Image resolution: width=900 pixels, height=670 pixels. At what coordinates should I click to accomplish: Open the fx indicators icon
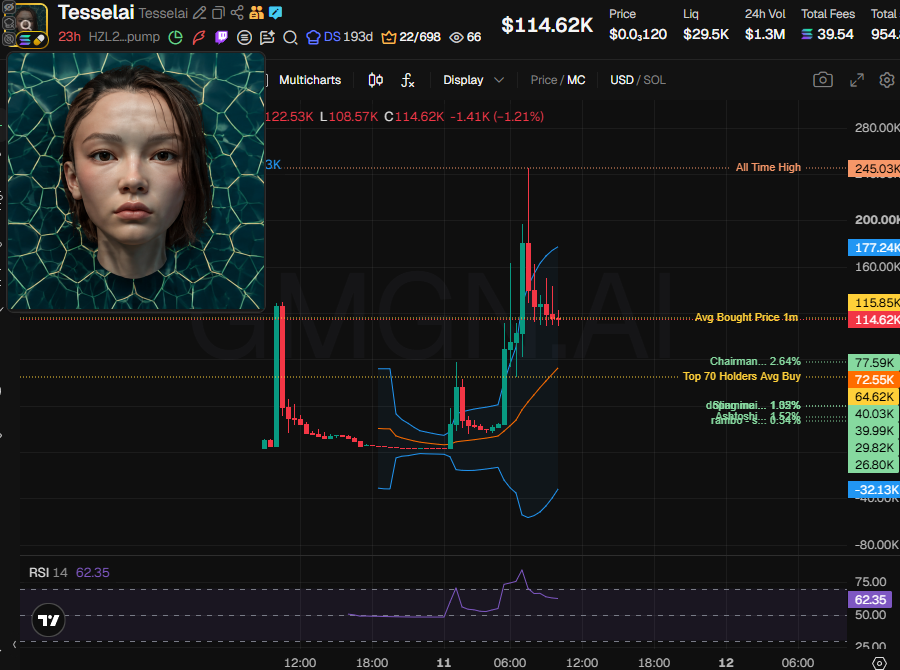pos(408,80)
